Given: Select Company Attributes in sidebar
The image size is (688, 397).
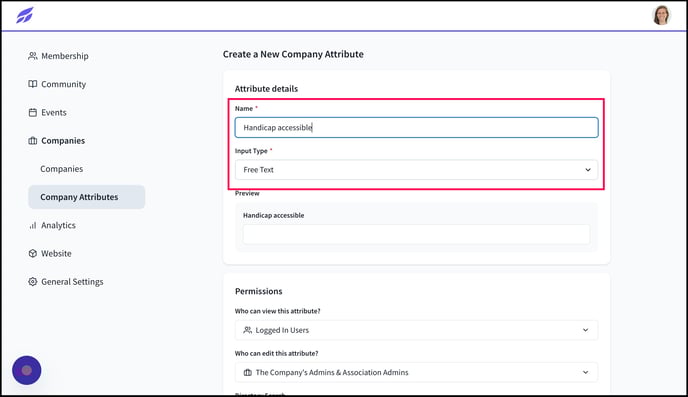Looking at the screenshot, I should click(x=86, y=197).
